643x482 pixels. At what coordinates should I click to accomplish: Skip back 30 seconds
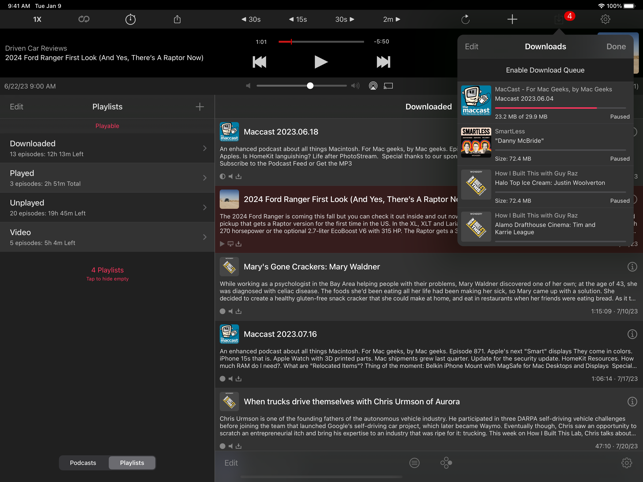[x=251, y=19]
